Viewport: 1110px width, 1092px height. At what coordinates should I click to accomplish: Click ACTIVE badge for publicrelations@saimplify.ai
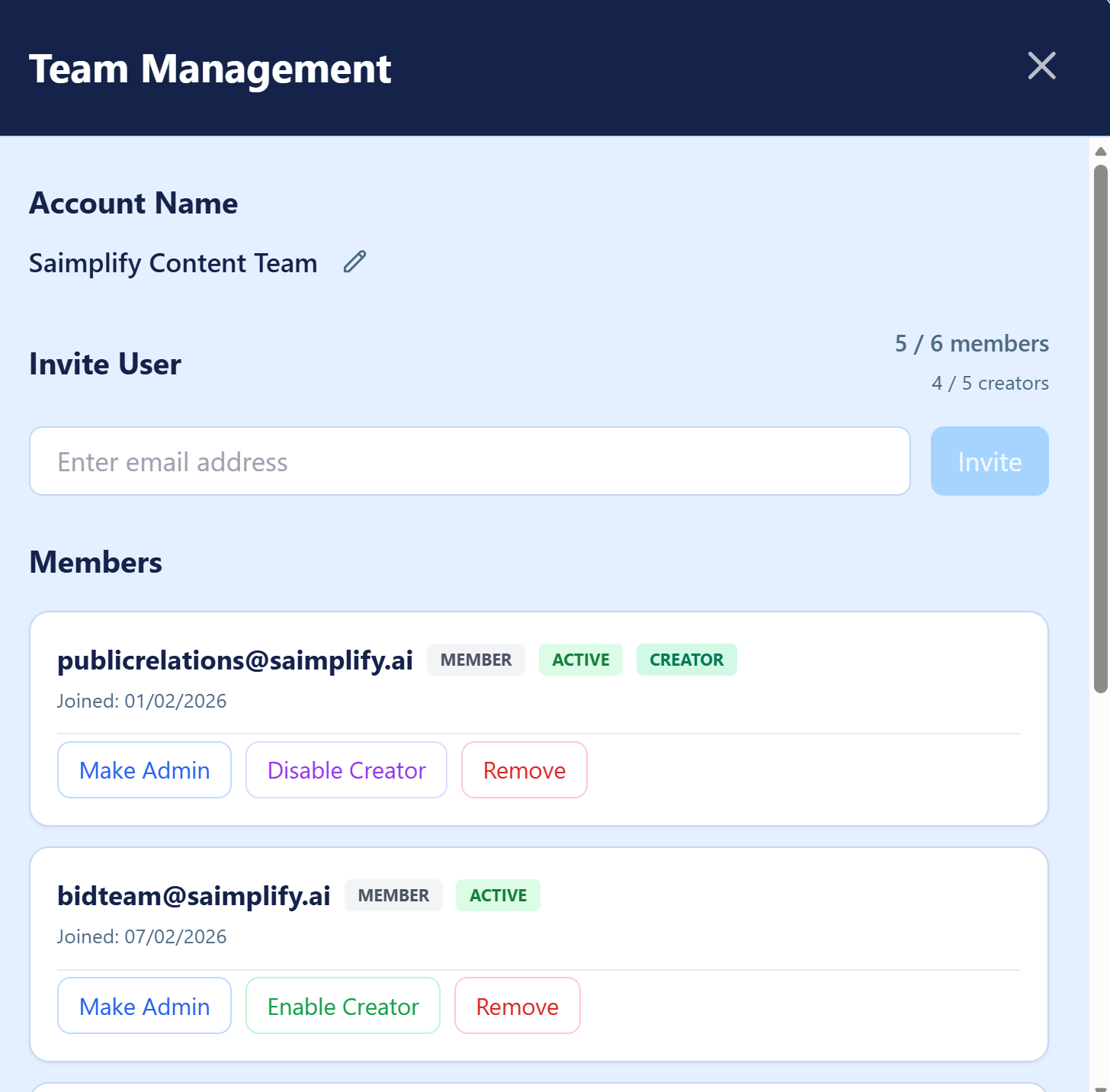(581, 660)
